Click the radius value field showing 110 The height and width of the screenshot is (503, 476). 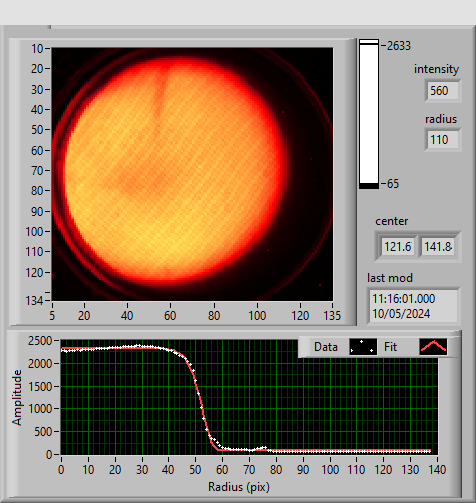[x=443, y=140]
